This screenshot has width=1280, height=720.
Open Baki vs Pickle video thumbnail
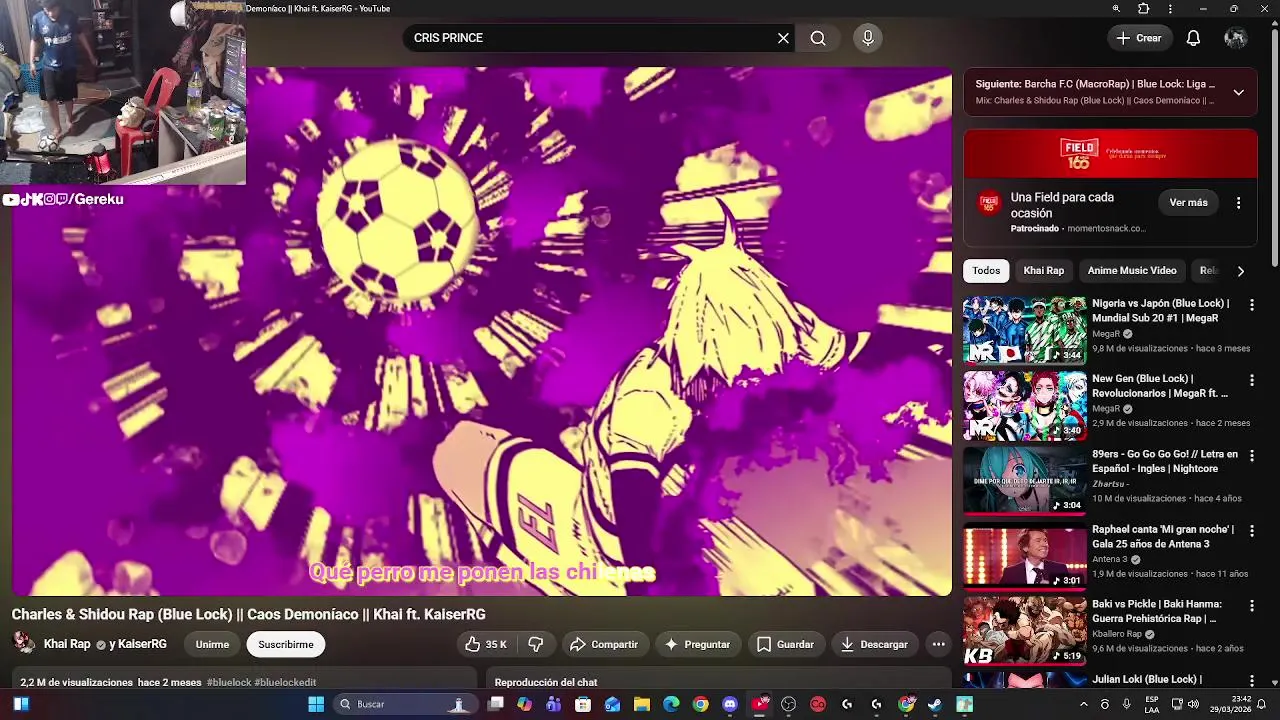pos(1024,631)
